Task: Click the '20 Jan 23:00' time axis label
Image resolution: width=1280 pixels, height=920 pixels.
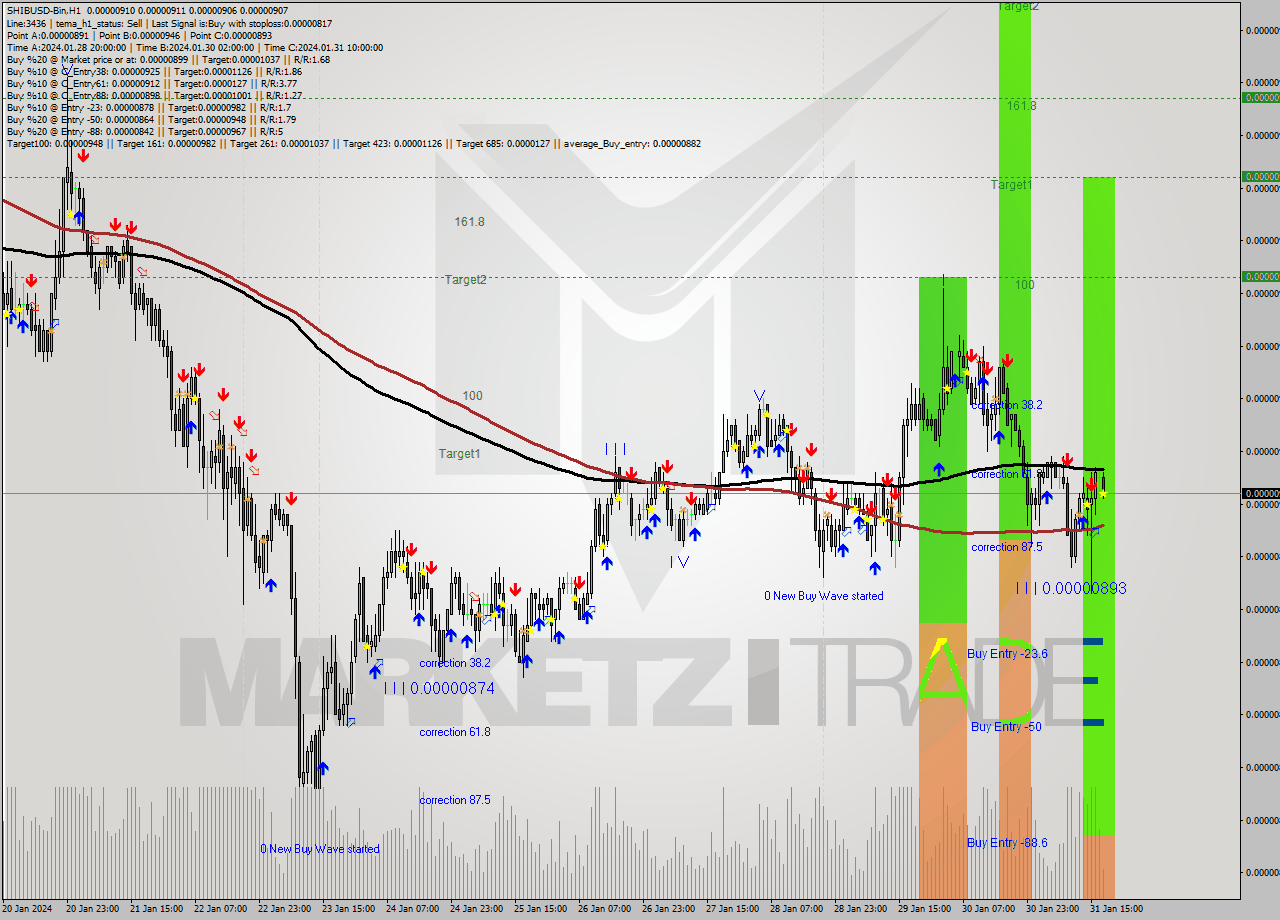Action: tap(90, 909)
